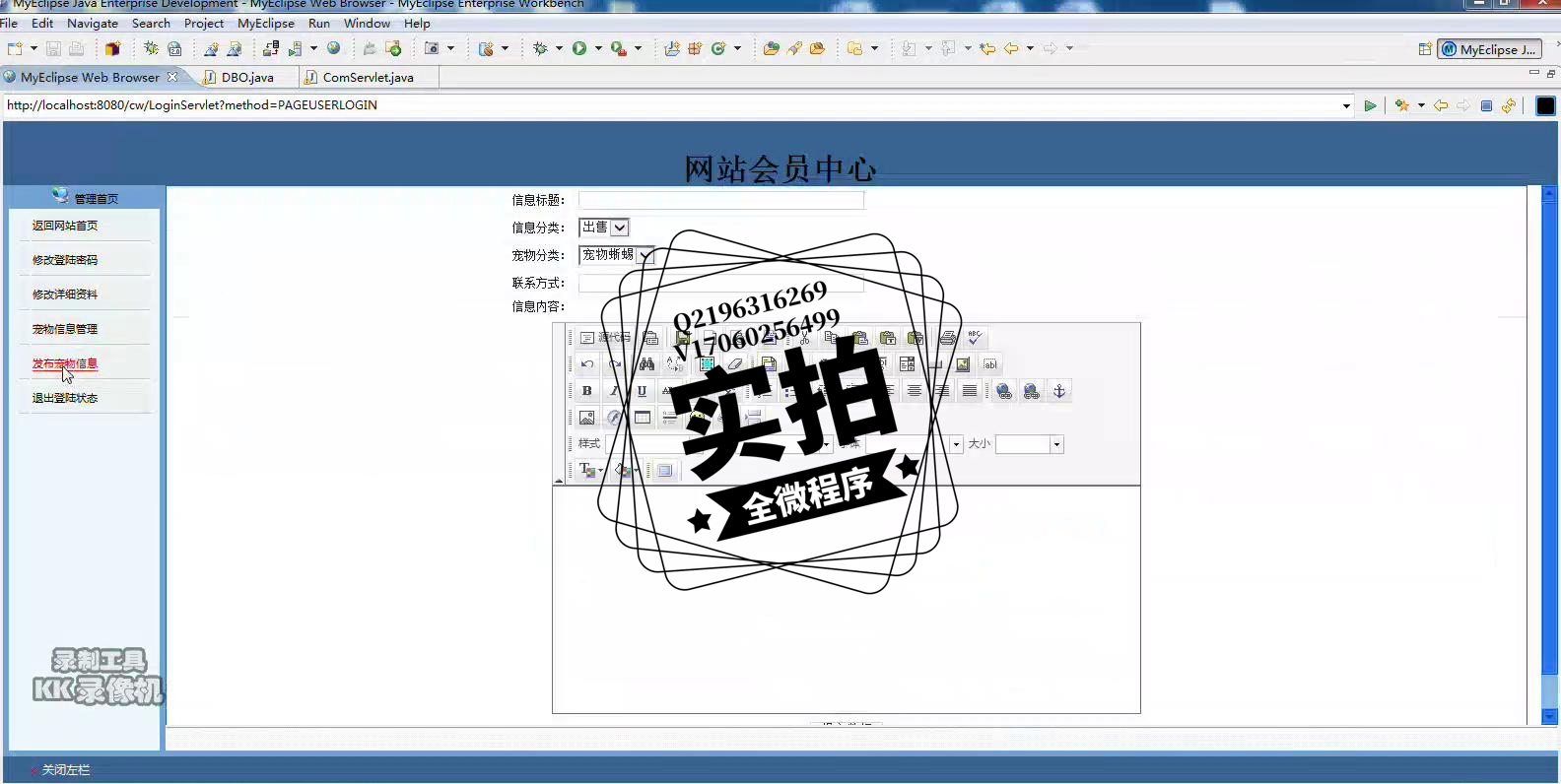Click the Print icon in the editor toolbar
Screen dimensions: 1561x784
coord(947,338)
